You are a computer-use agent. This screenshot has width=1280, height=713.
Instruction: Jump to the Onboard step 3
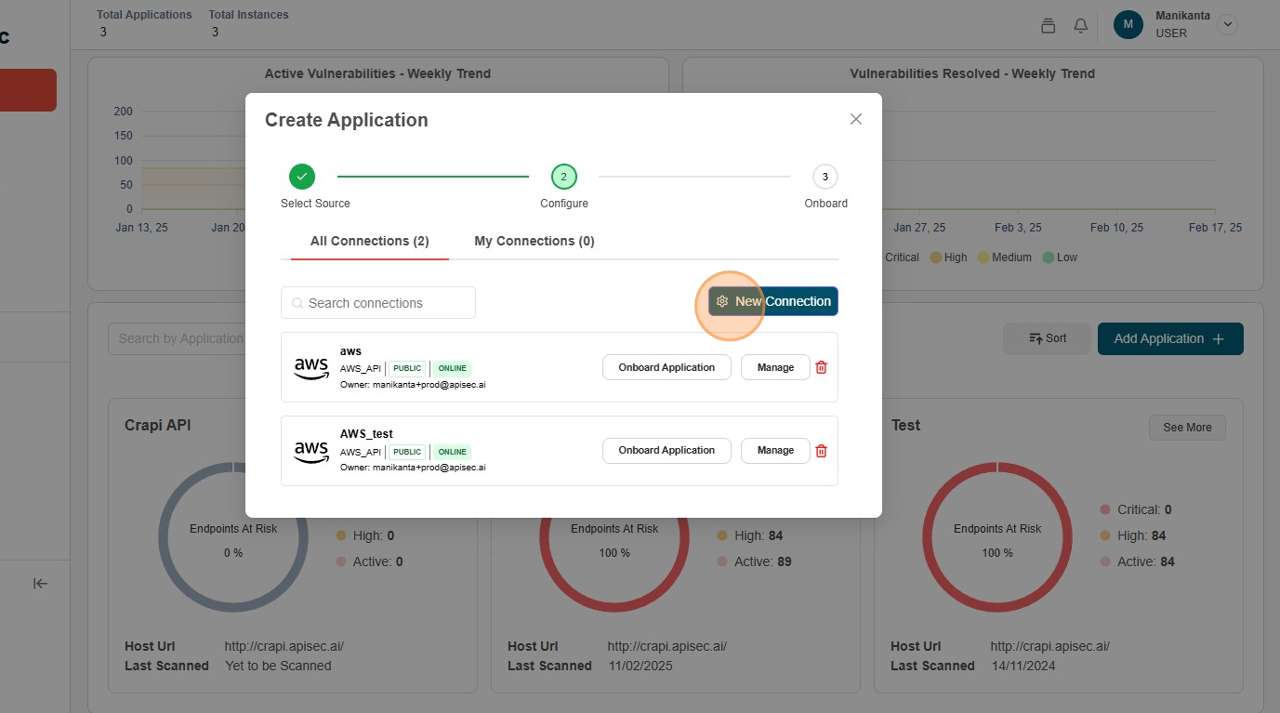click(824, 177)
